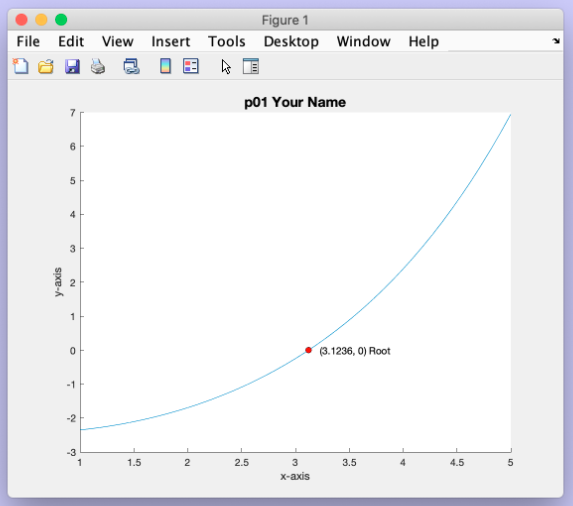This screenshot has height=506, width=573.
Task: Open the Desktop menu
Action: tap(291, 41)
